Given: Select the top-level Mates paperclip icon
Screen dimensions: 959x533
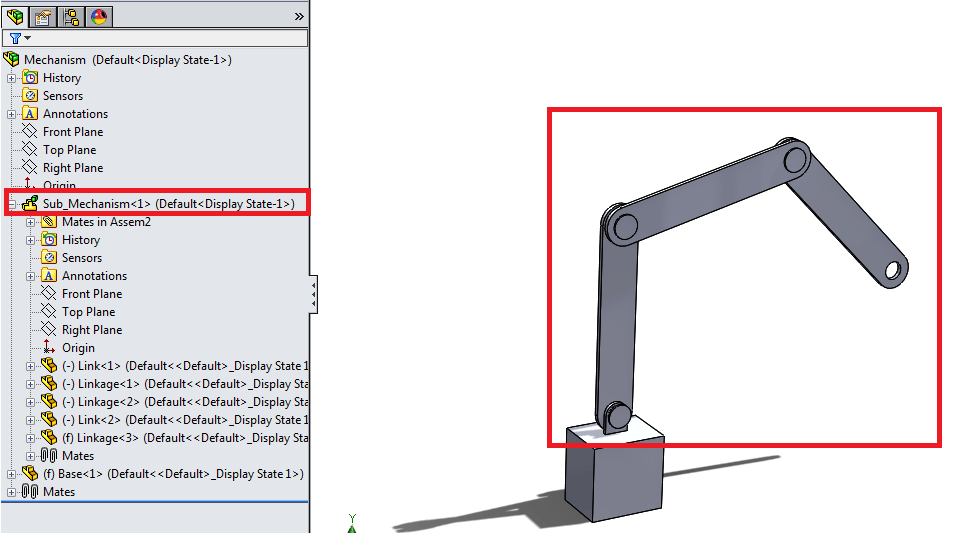Looking at the screenshot, I should (30, 491).
